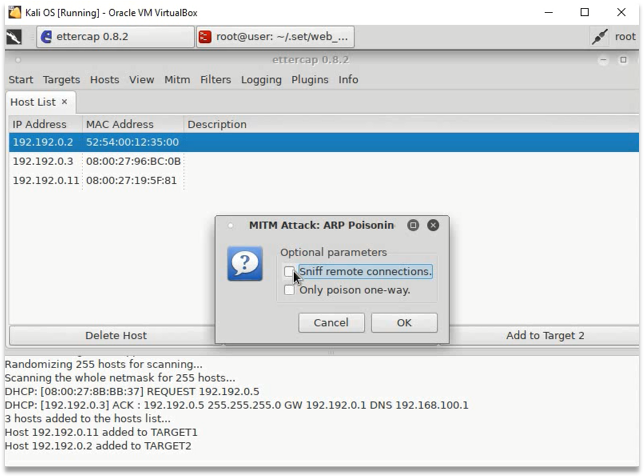Open the Plugins menu
This screenshot has height=476, width=644.
coord(310,80)
